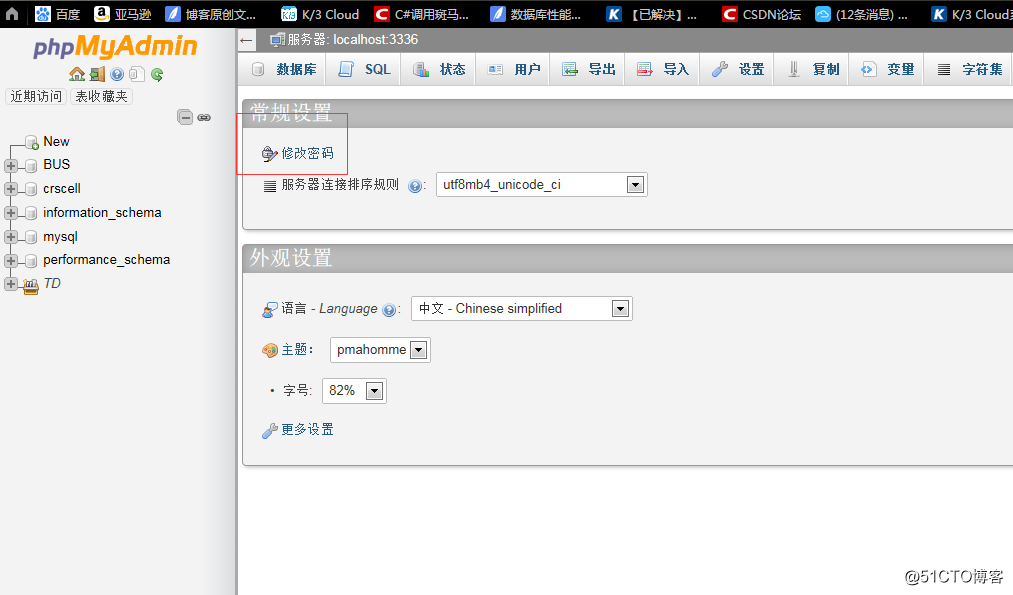Open the 博客原创文... bookmark

(211, 14)
